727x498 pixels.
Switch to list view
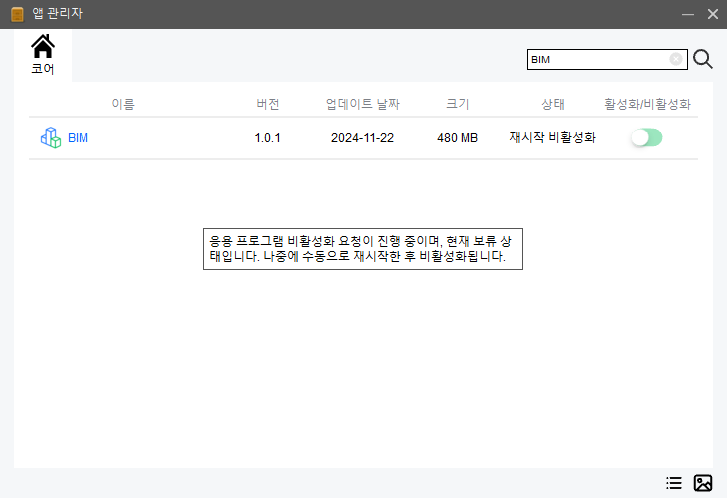click(x=674, y=483)
